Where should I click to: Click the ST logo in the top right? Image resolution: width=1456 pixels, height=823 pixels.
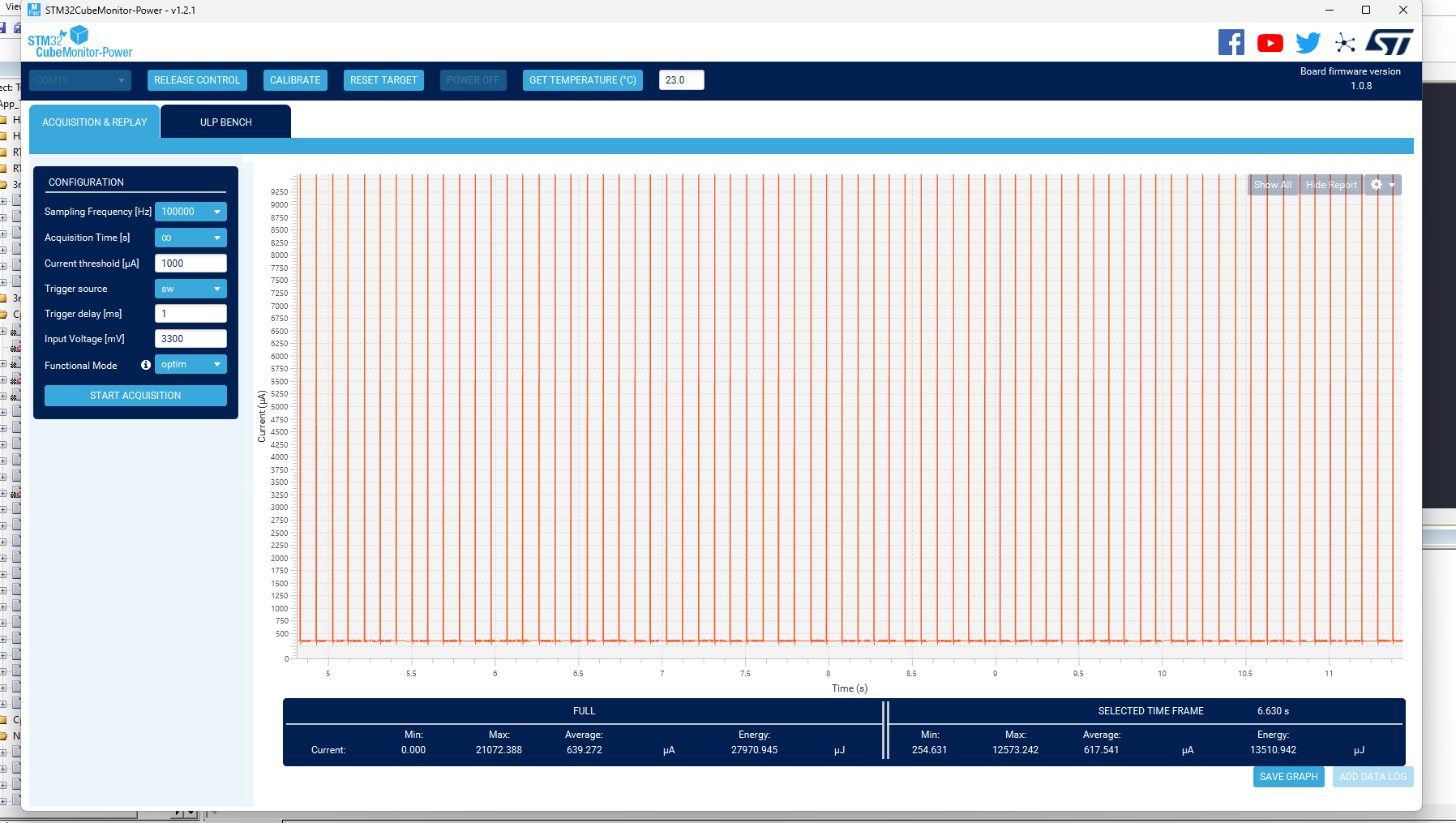pyautogui.click(x=1391, y=42)
